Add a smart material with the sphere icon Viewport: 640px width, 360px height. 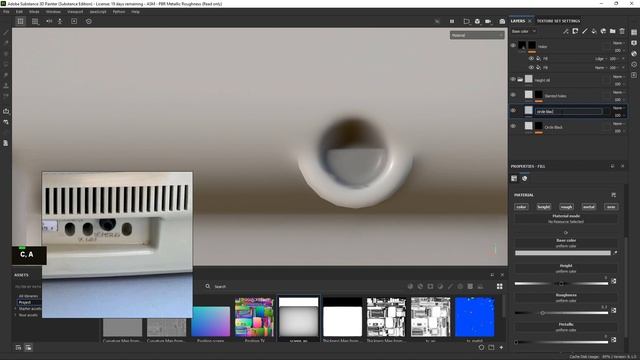click(603, 31)
